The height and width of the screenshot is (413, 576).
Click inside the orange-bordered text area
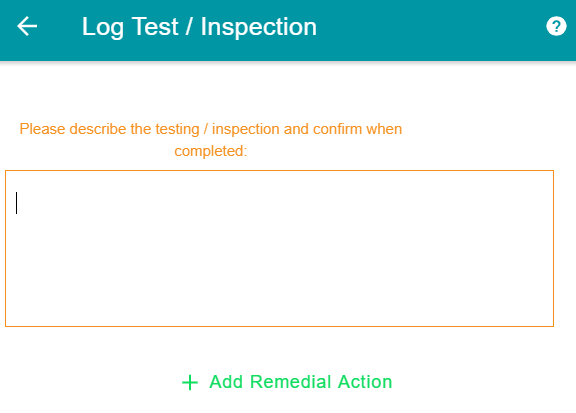[x=279, y=248]
